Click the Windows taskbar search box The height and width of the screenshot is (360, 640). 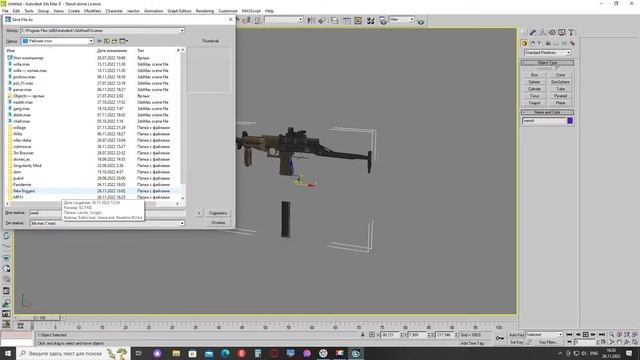click(73, 353)
